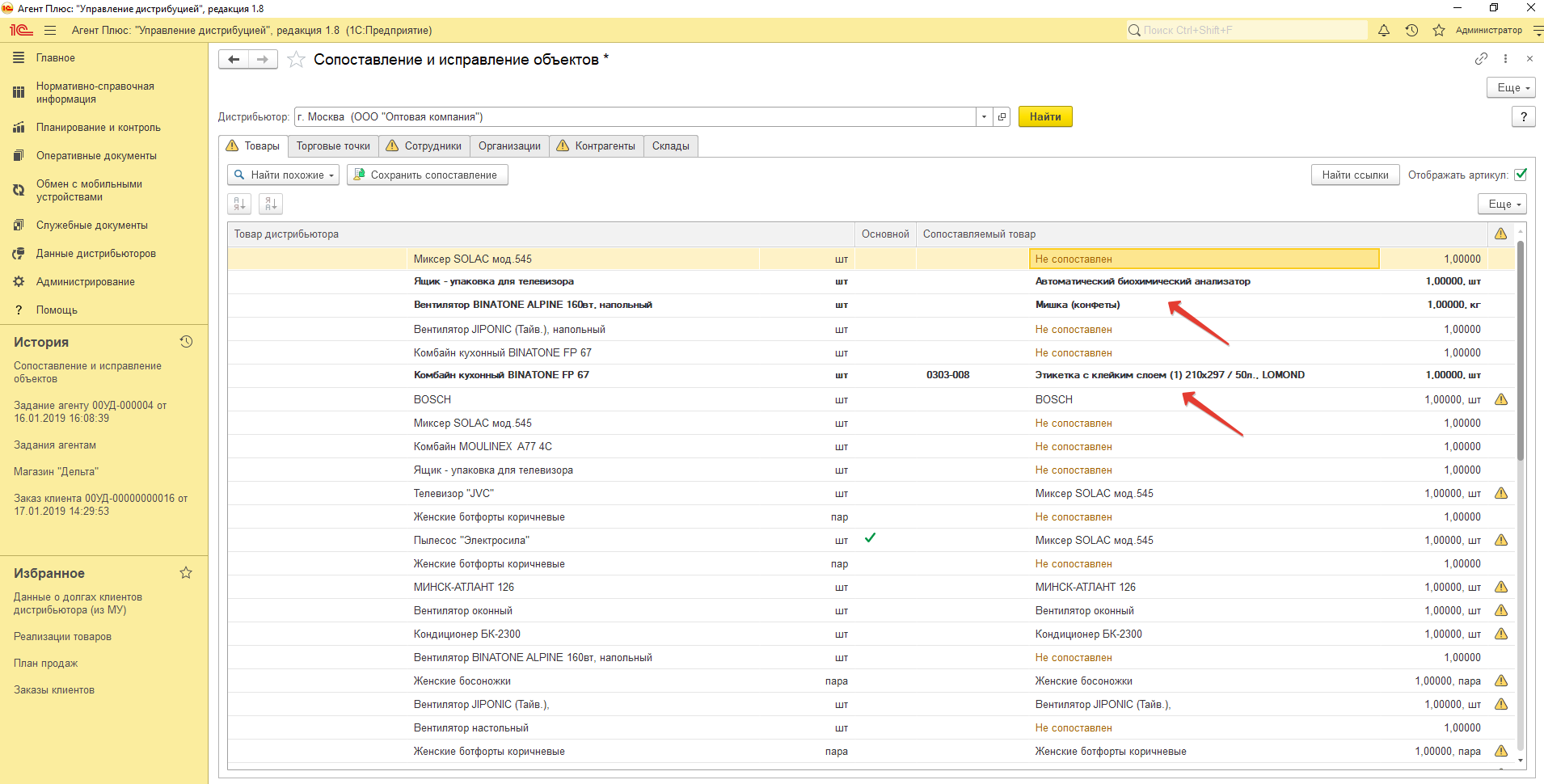Click warning icon in Вентилятор оконный row
The image size is (1544, 784).
coord(1501,610)
